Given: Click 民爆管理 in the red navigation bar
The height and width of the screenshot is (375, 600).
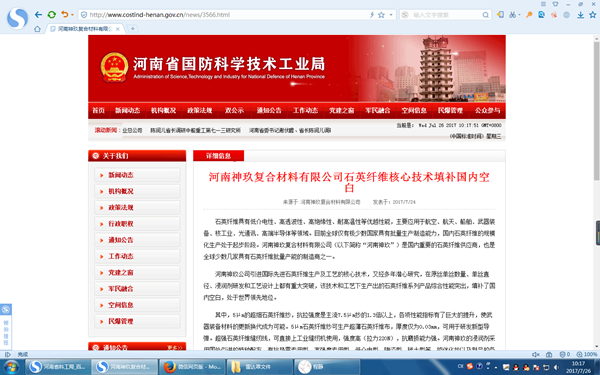Looking at the screenshot, I should [450, 111].
